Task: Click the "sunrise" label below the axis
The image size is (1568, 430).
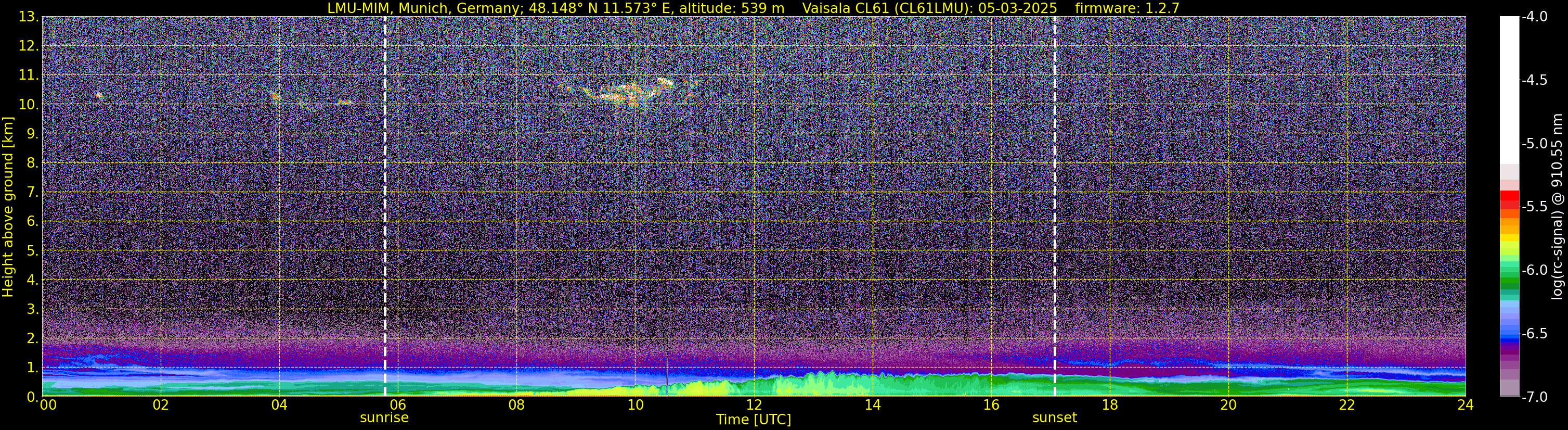Action: (384, 418)
